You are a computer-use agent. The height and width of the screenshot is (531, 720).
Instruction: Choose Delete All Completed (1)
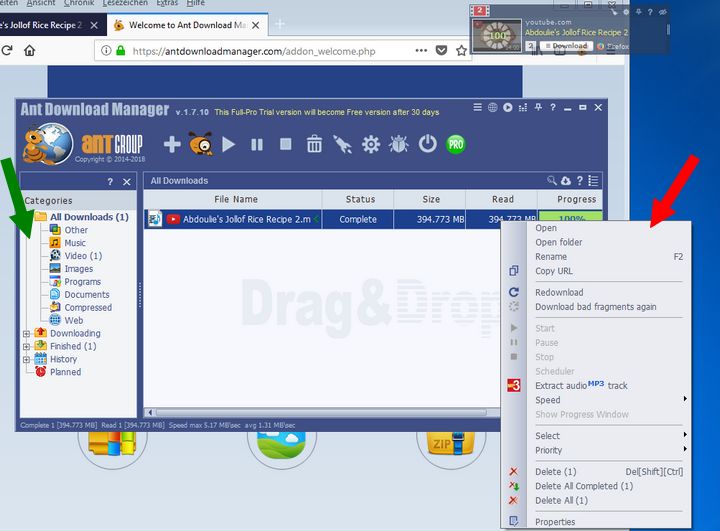click(584, 486)
